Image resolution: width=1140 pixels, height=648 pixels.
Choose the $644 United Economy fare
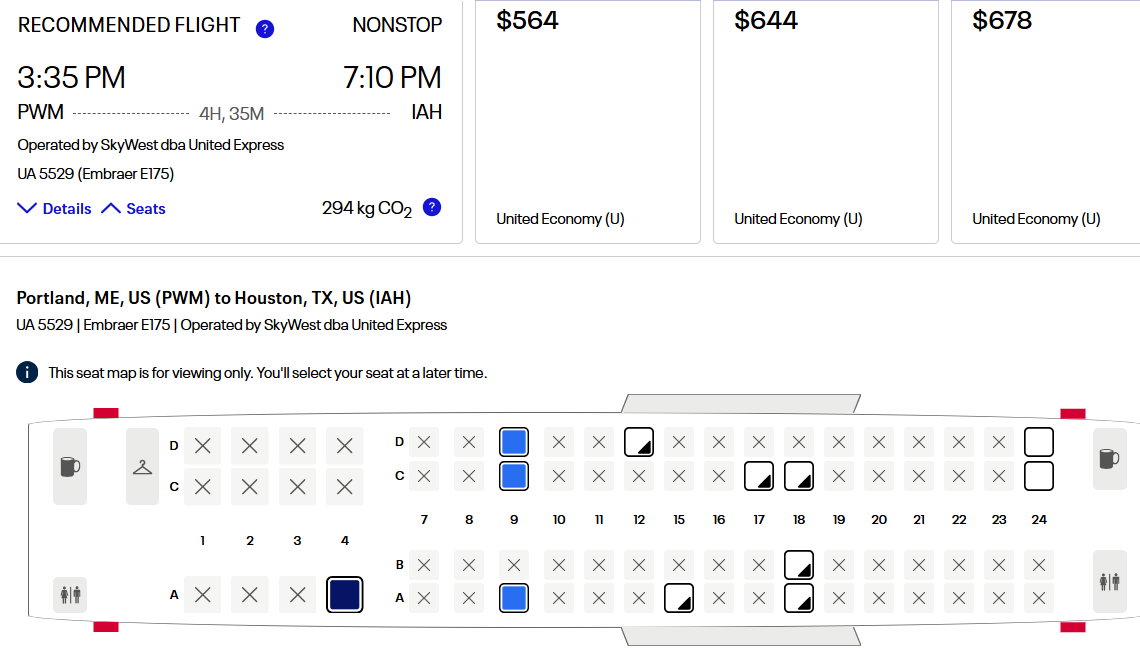point(825,121)
